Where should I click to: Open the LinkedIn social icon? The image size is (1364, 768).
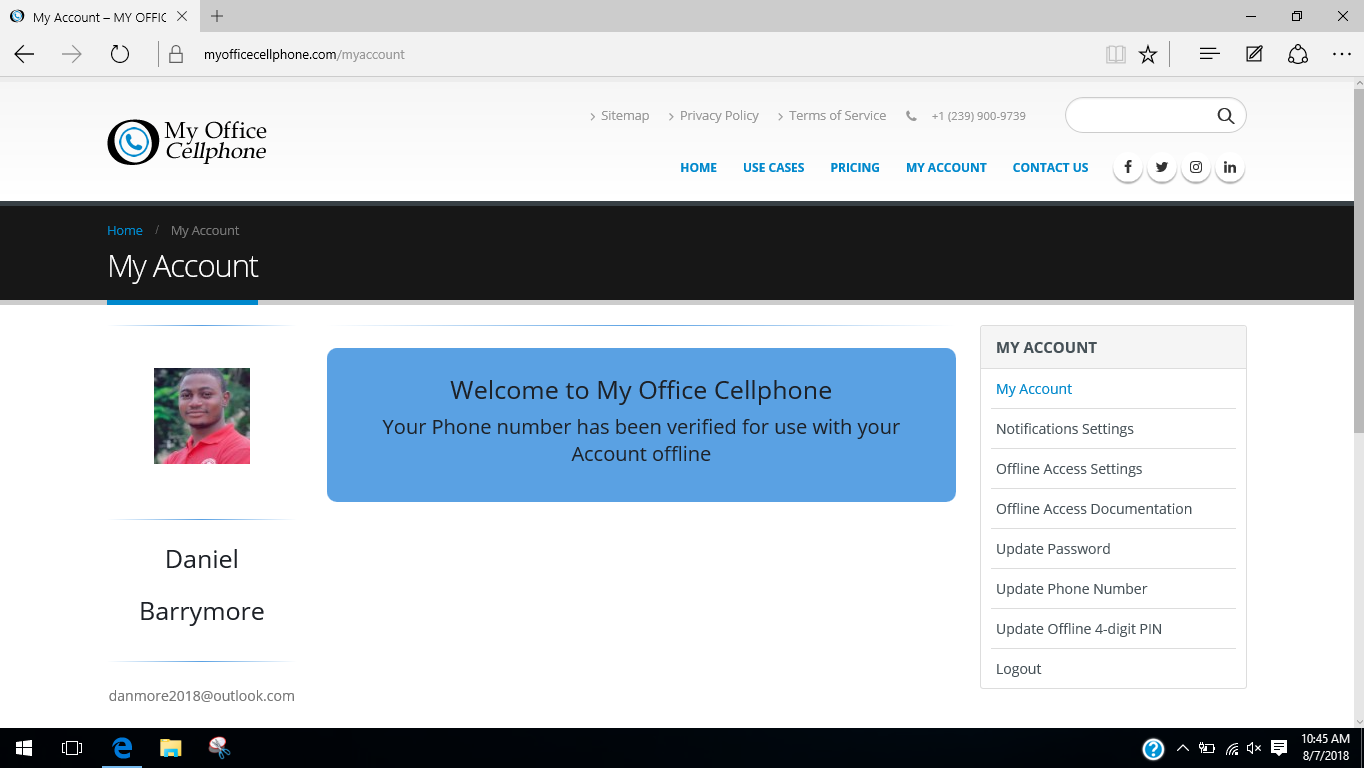(1230, 167)
